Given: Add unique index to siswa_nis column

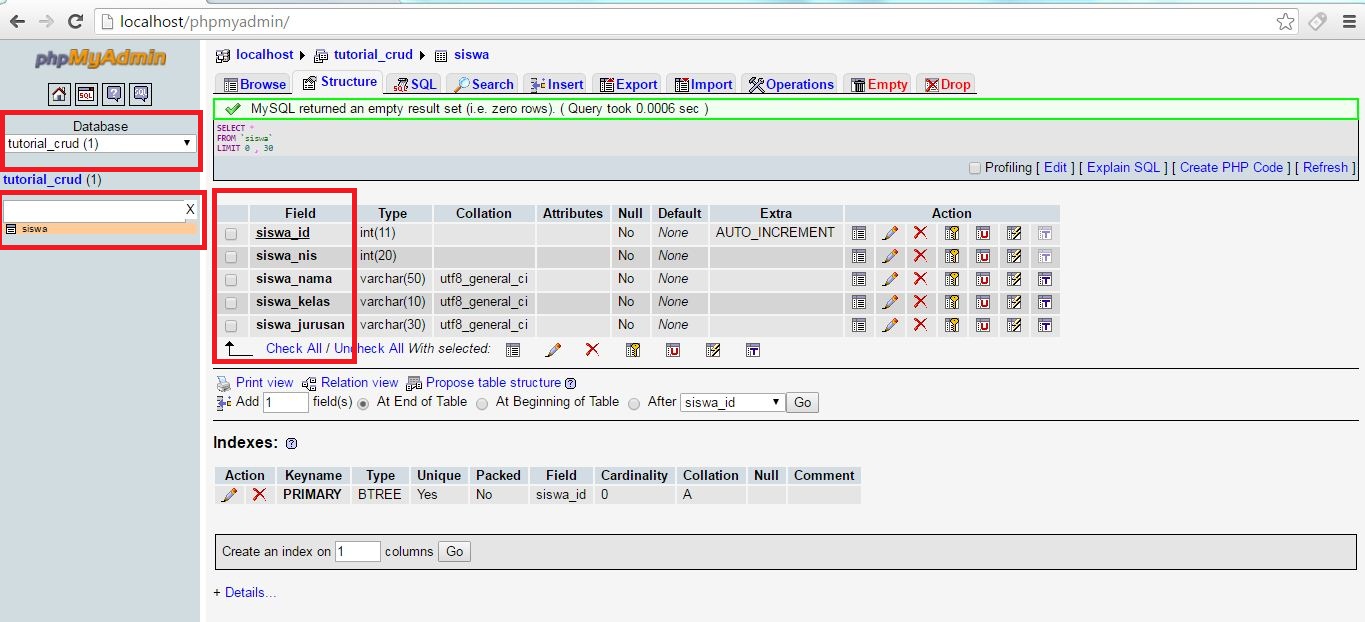Looking at the screenshot, I should point(982,255).
